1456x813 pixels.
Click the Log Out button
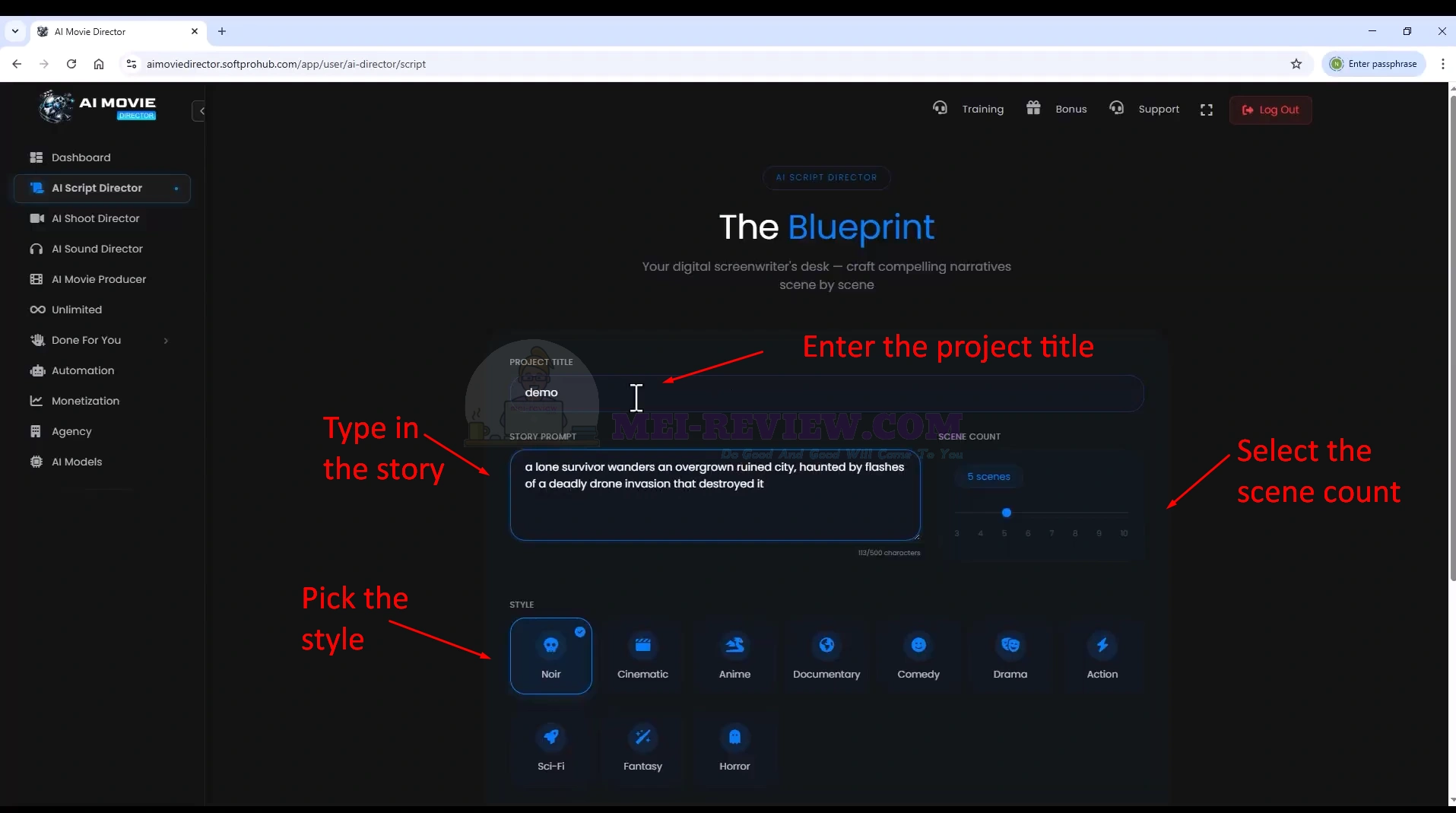tap(1270, 110)
